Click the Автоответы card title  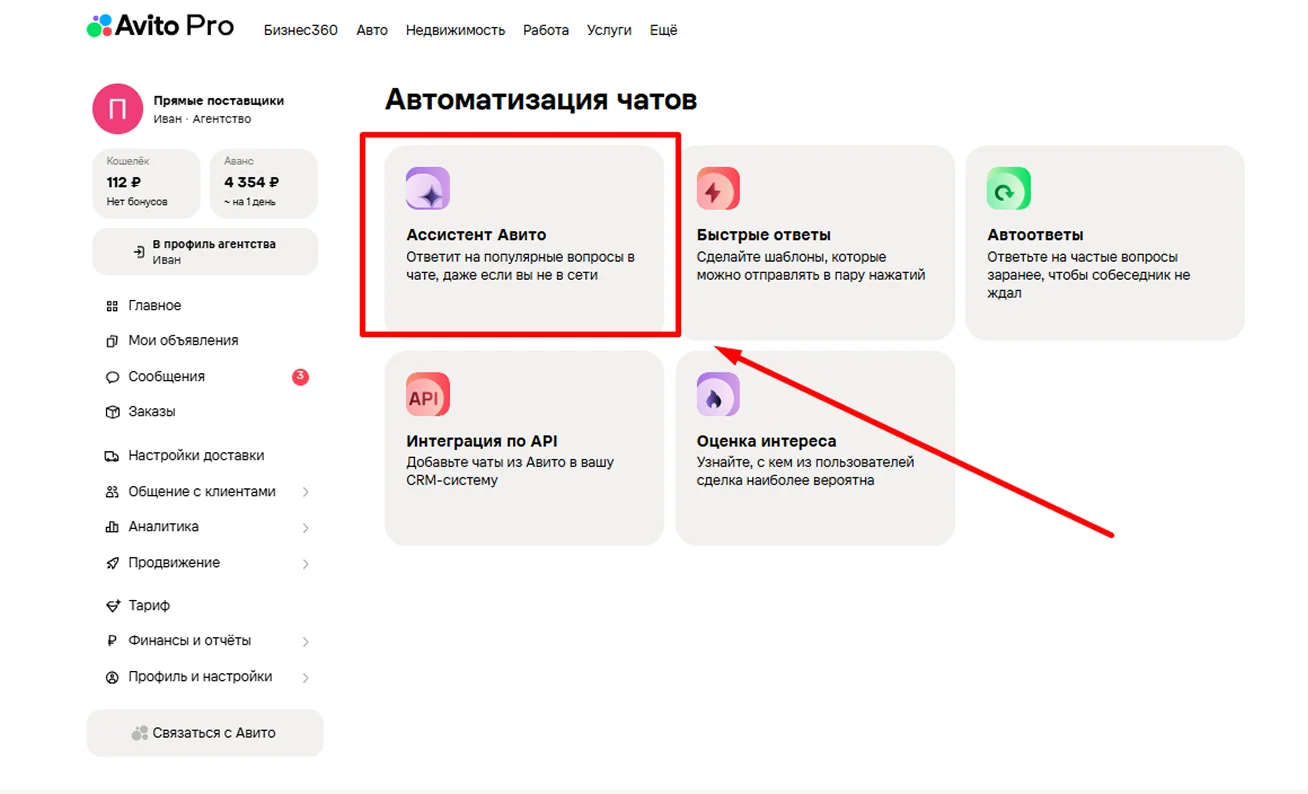1035,235
